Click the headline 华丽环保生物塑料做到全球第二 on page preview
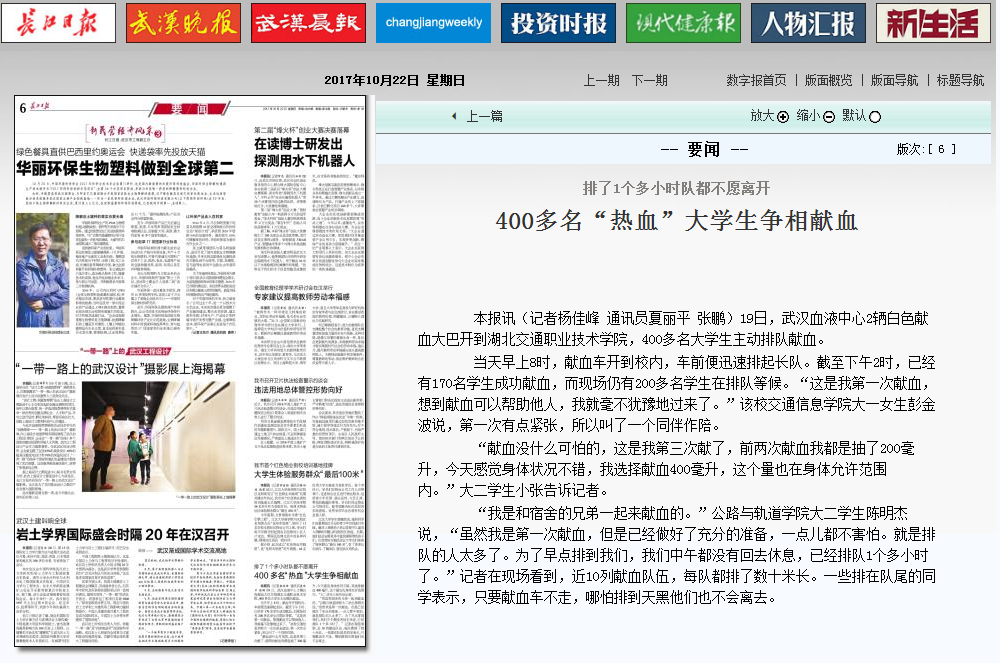The height and width of the screenshot is (663, 1000). pos(124,168)
